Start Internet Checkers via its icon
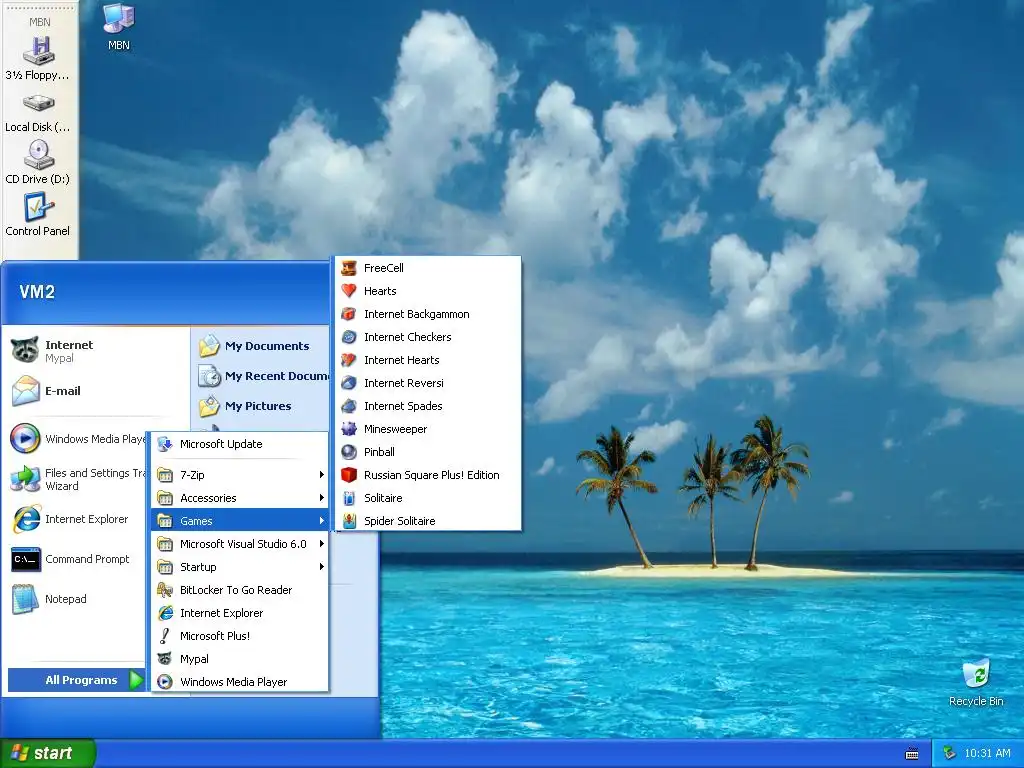This screenshot has width=1024, height=768. click(349, 337)
